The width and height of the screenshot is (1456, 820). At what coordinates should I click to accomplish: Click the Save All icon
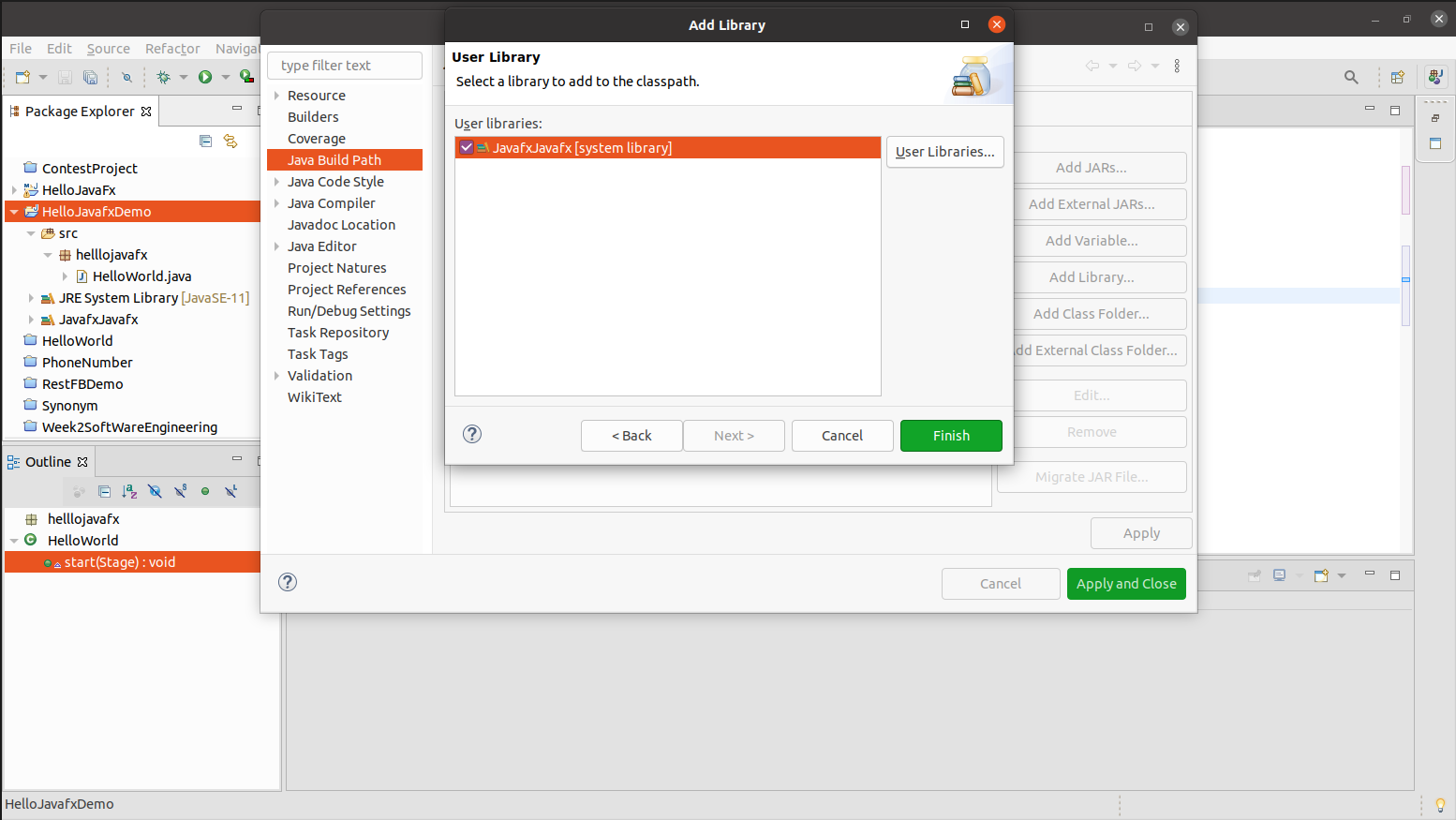(x=90, y=77)
